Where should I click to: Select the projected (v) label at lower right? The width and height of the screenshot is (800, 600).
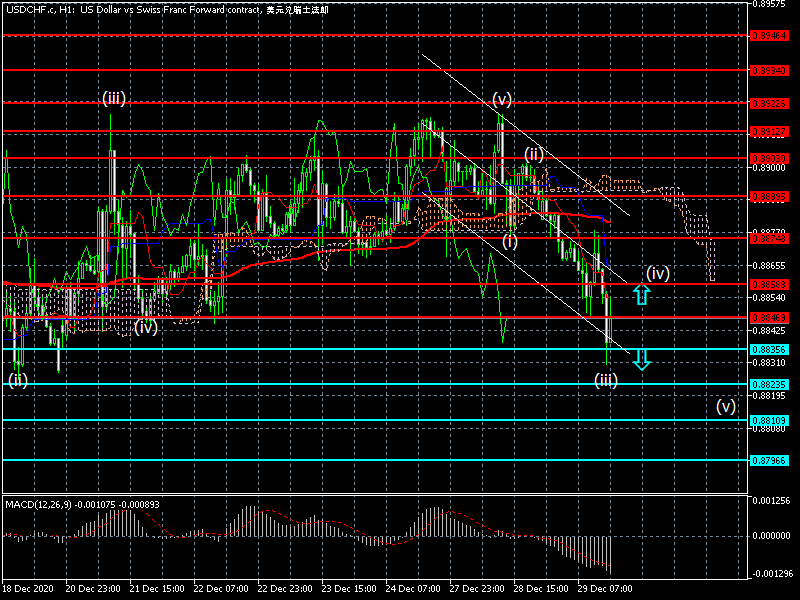pos(725,407)
